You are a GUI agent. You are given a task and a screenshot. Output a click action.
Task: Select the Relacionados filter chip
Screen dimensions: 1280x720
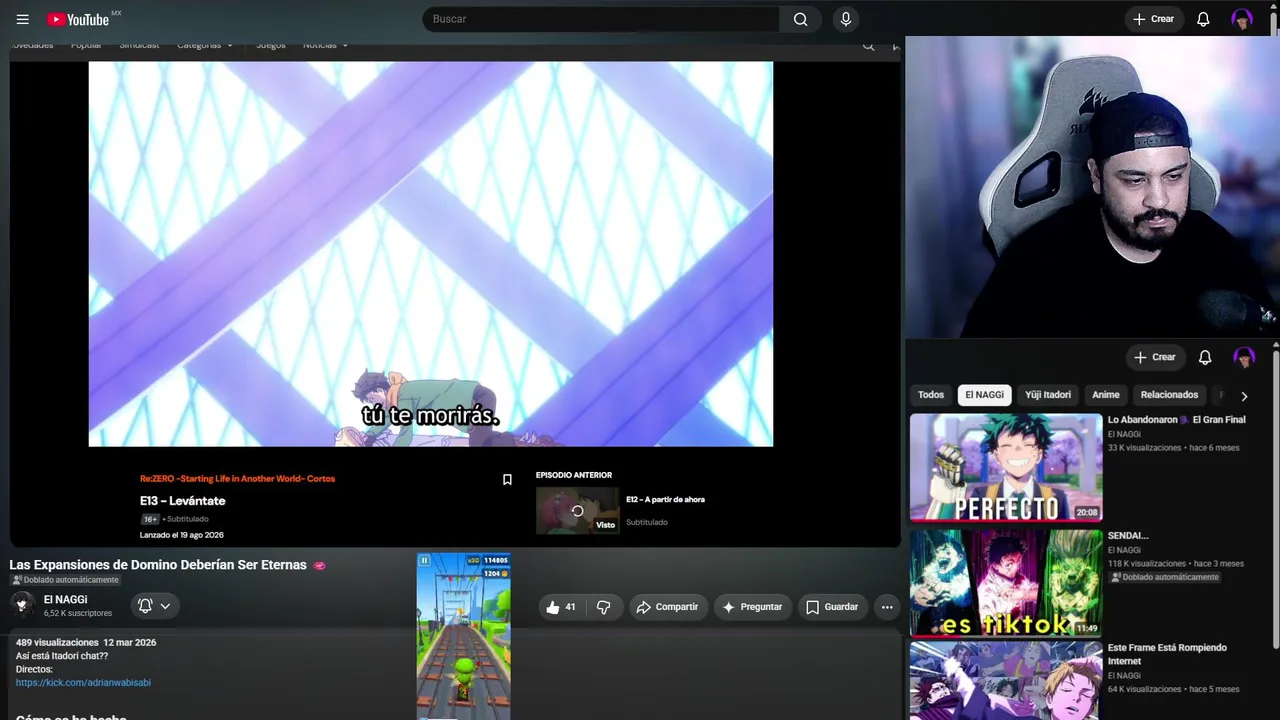pyautogui.click(x=1169, y=395)
